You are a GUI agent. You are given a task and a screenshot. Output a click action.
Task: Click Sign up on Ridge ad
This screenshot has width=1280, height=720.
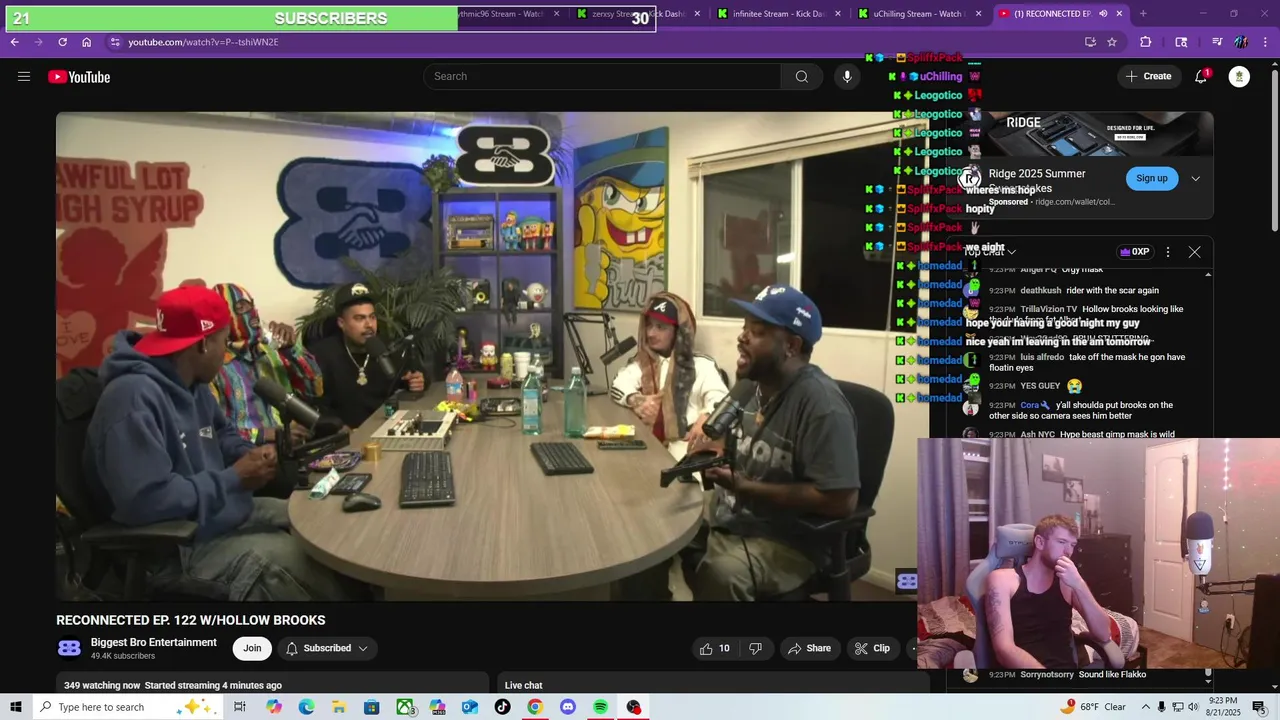(1151, 179)
